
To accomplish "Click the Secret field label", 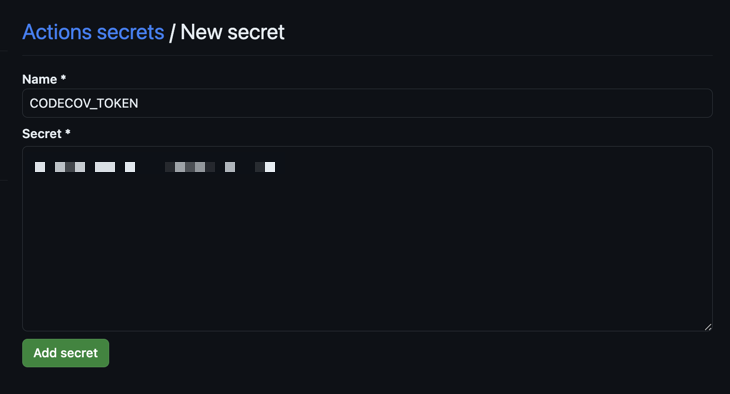I will pyautogui.click(x=42, y=134).
